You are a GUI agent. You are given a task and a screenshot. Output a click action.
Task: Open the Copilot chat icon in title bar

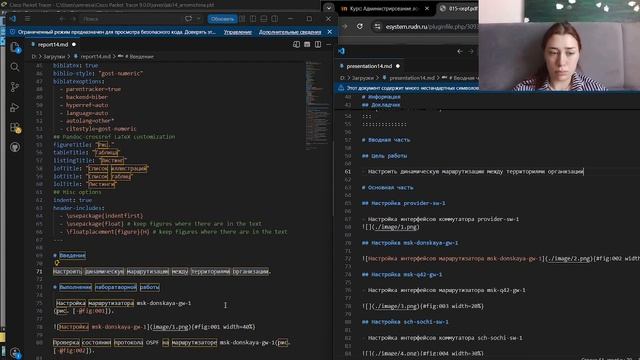pos(188,19)
